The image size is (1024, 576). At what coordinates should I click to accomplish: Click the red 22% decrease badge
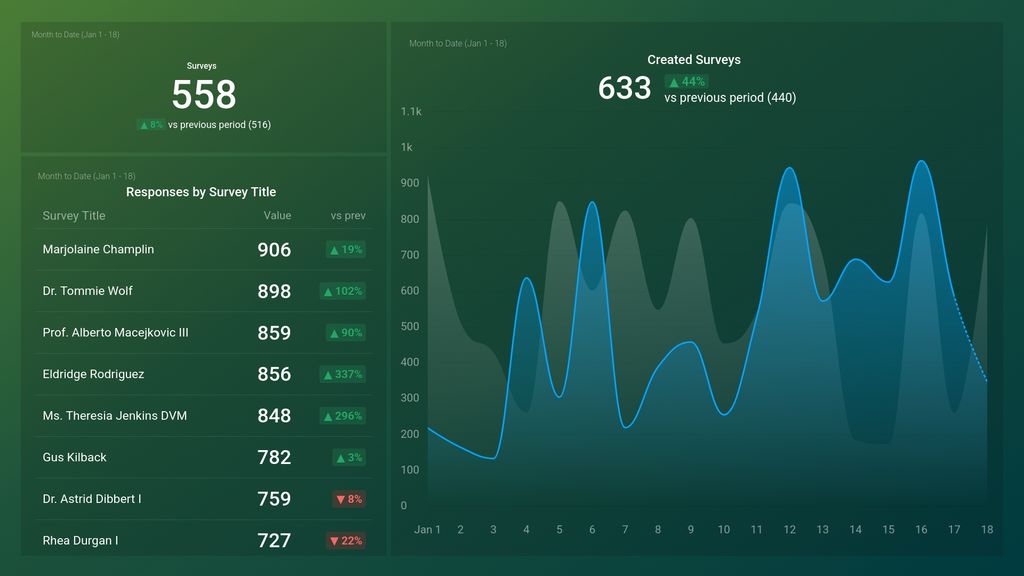click(346, 541)
